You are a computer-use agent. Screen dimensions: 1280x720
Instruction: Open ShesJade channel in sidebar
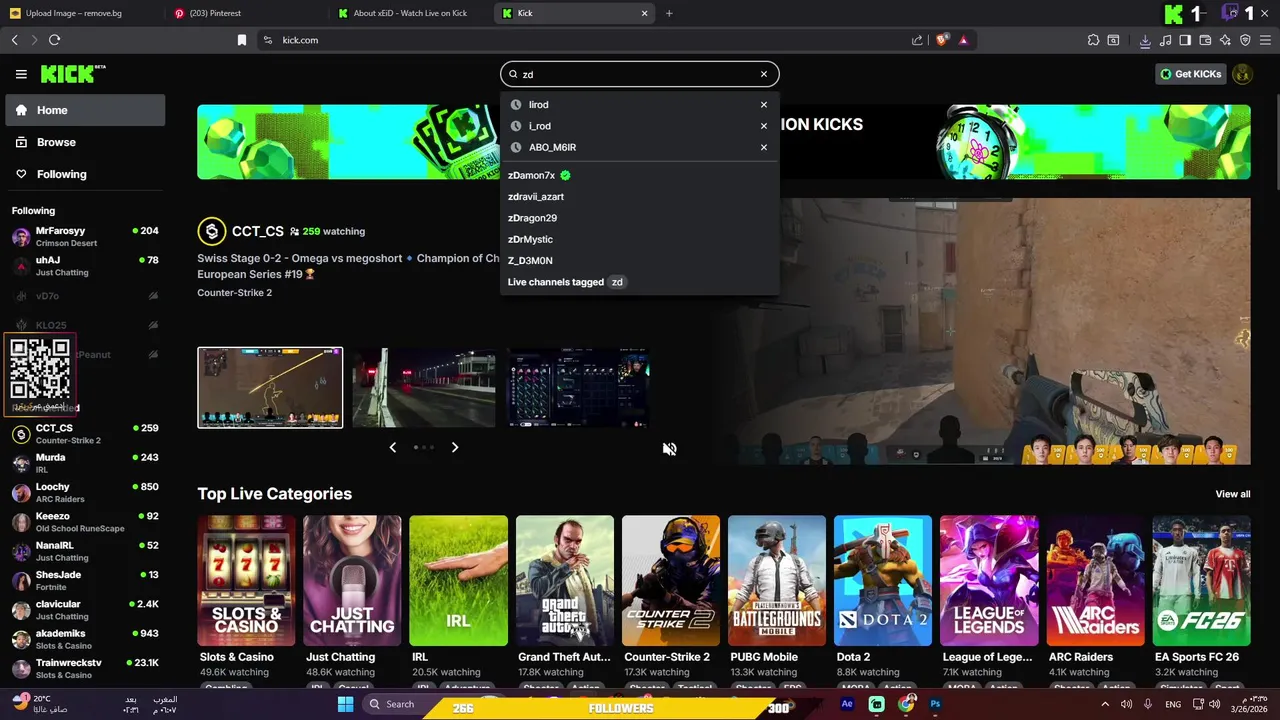point(85,580)
